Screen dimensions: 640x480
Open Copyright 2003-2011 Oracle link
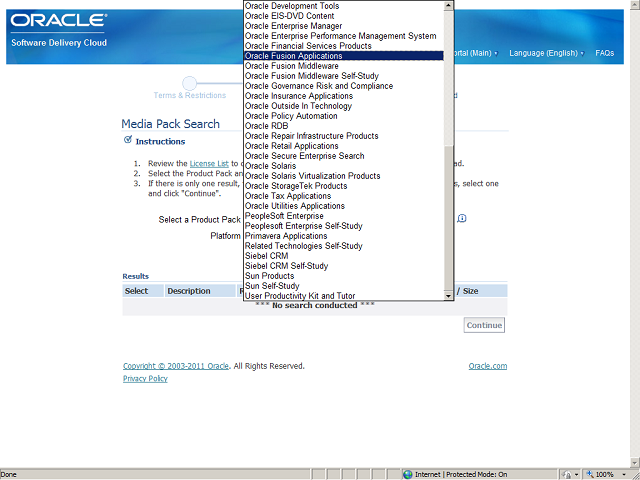[x=176, y=366]
